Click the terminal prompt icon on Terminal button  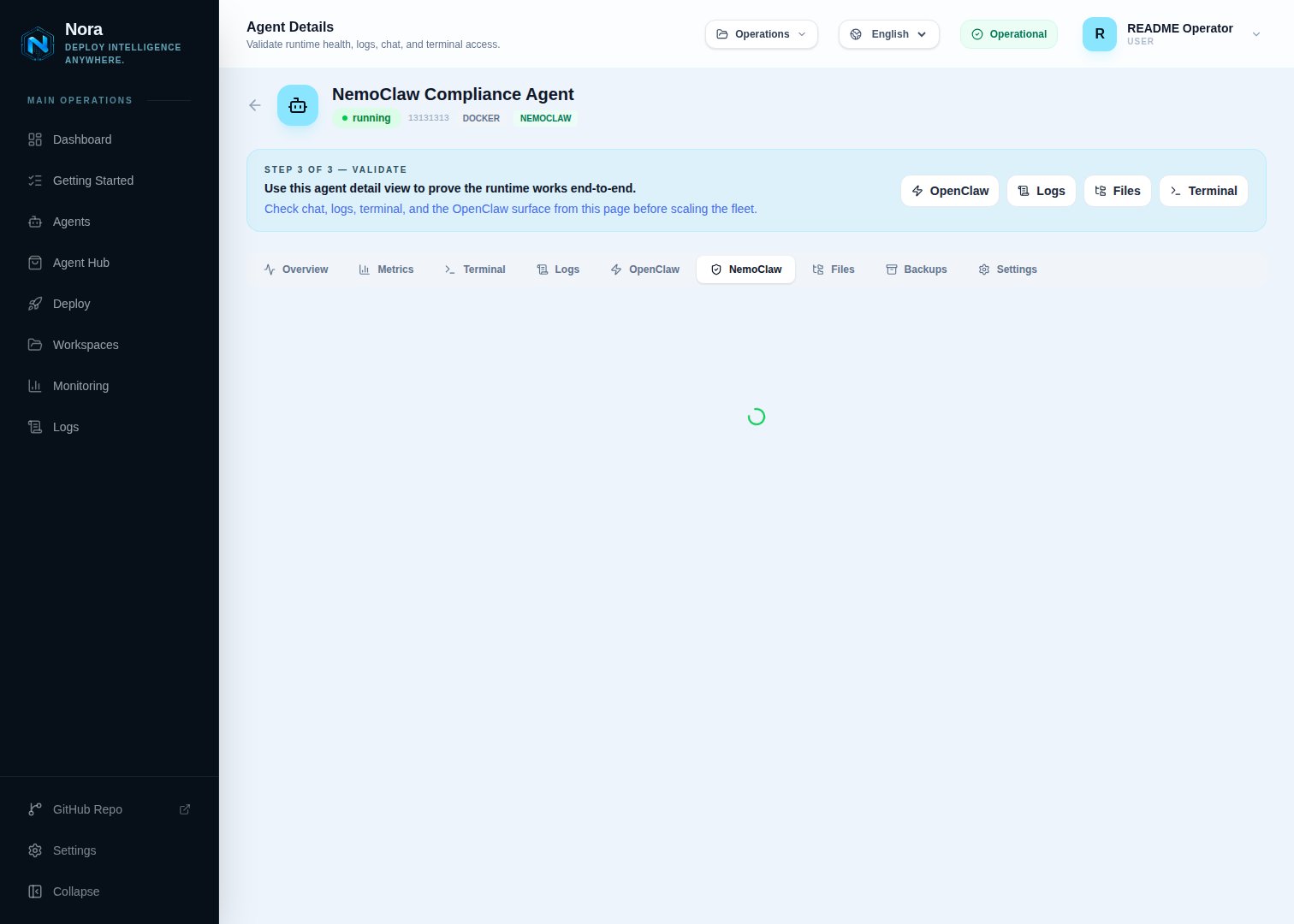(x=1176, y=191)
